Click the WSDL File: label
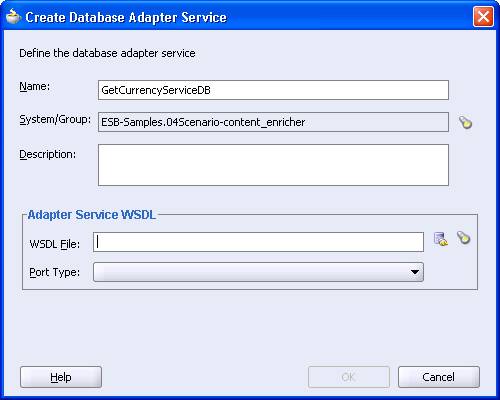The height and width of the screenshot is (400, 500). [55, 244]
